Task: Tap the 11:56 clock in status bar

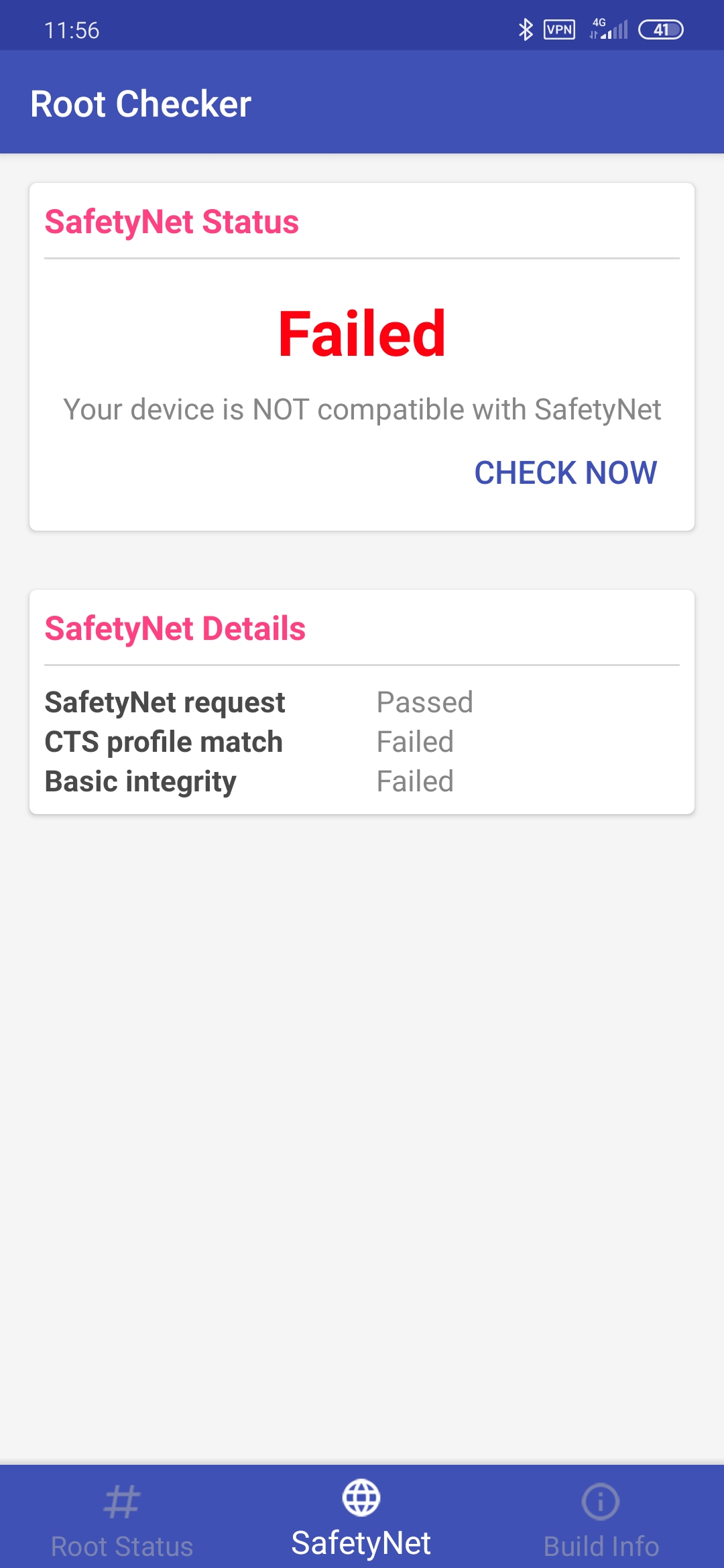Action: coord(72,30)
